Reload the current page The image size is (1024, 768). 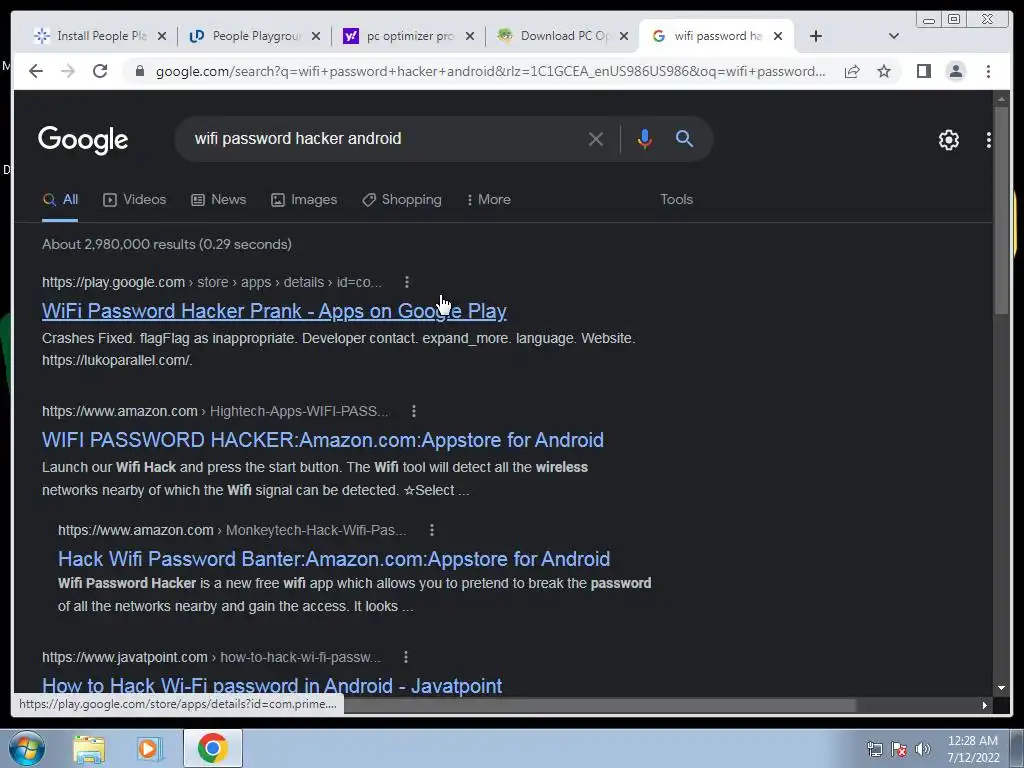(x=100, y=71)
